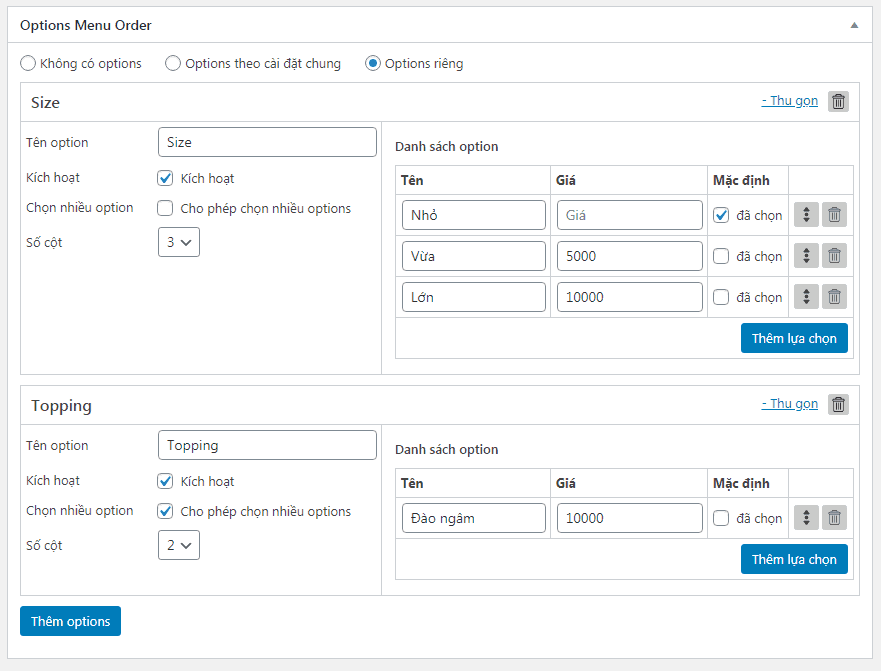Click reorder handle for Nhỏ row
This screenshot has width=881, height=671.
coord(806,215)
